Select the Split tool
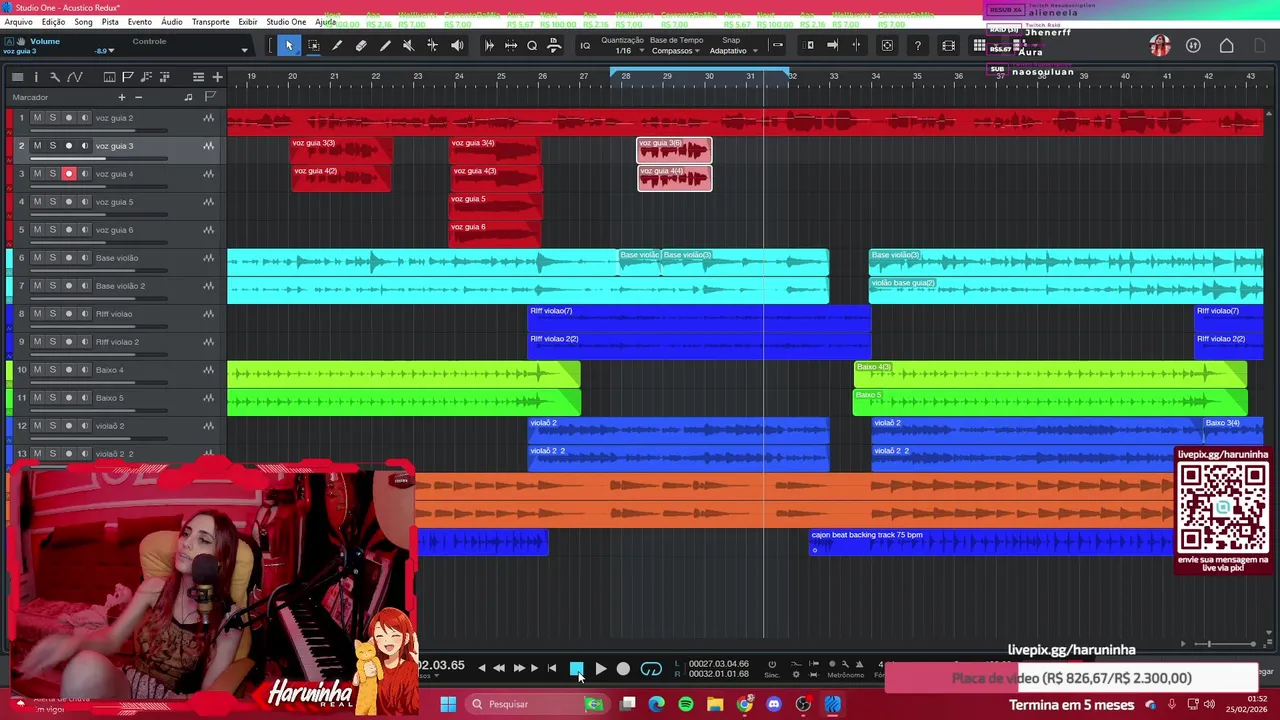The height and width of the screenshot is (720, 1280). point(337,46)
